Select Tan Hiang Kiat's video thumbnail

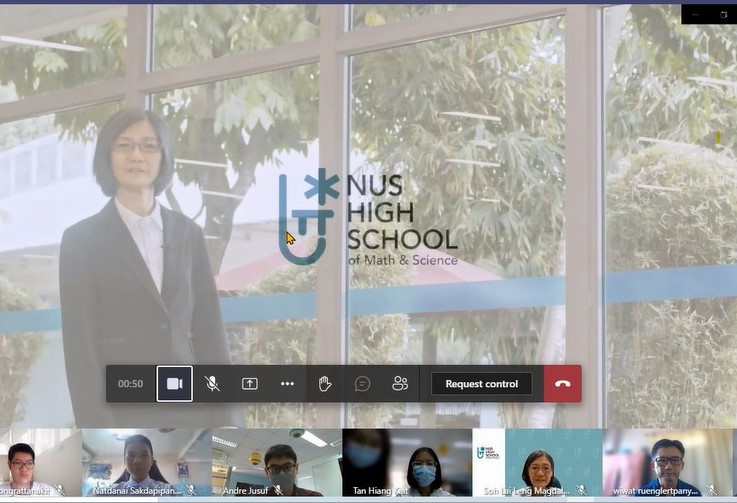[x=407, y=463]
